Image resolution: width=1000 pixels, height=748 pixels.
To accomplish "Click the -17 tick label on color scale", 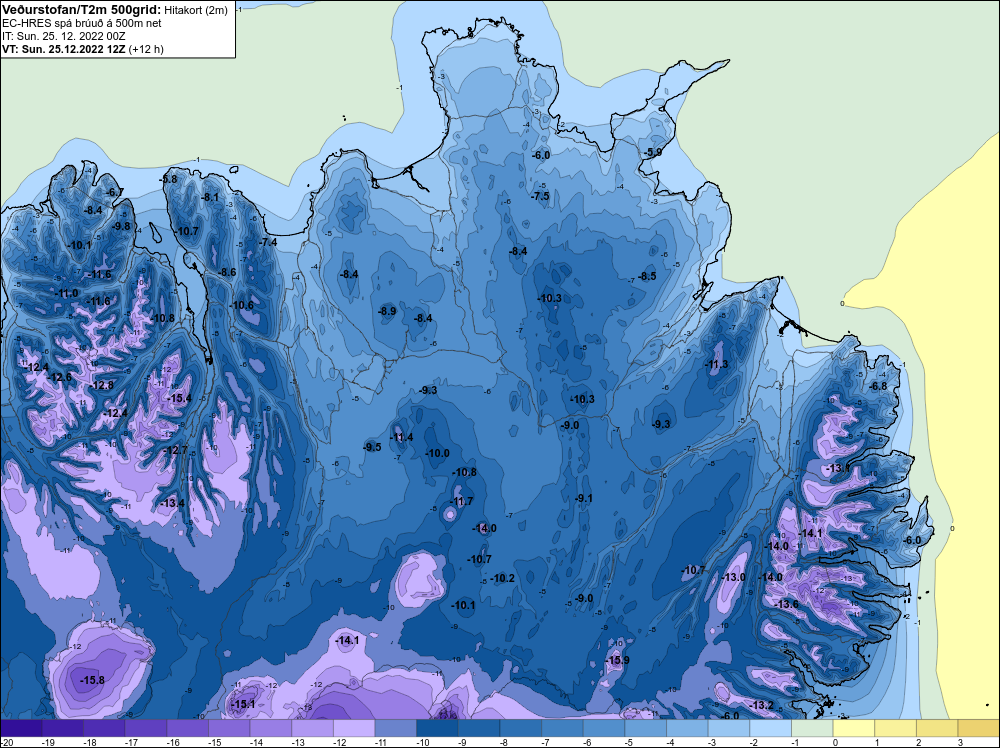I will coord(131,742).
